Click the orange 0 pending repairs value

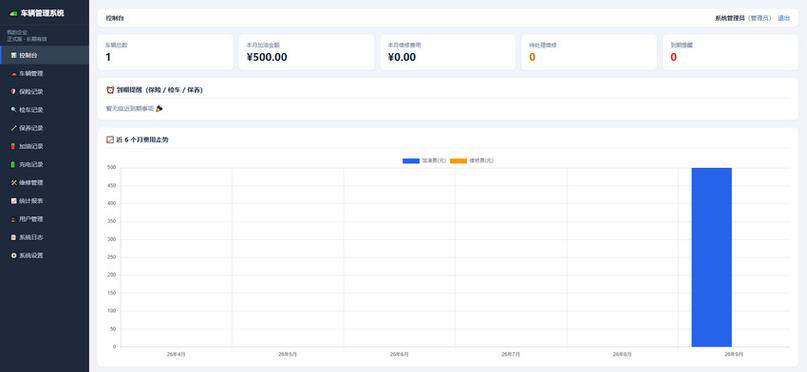click(532, 57)
